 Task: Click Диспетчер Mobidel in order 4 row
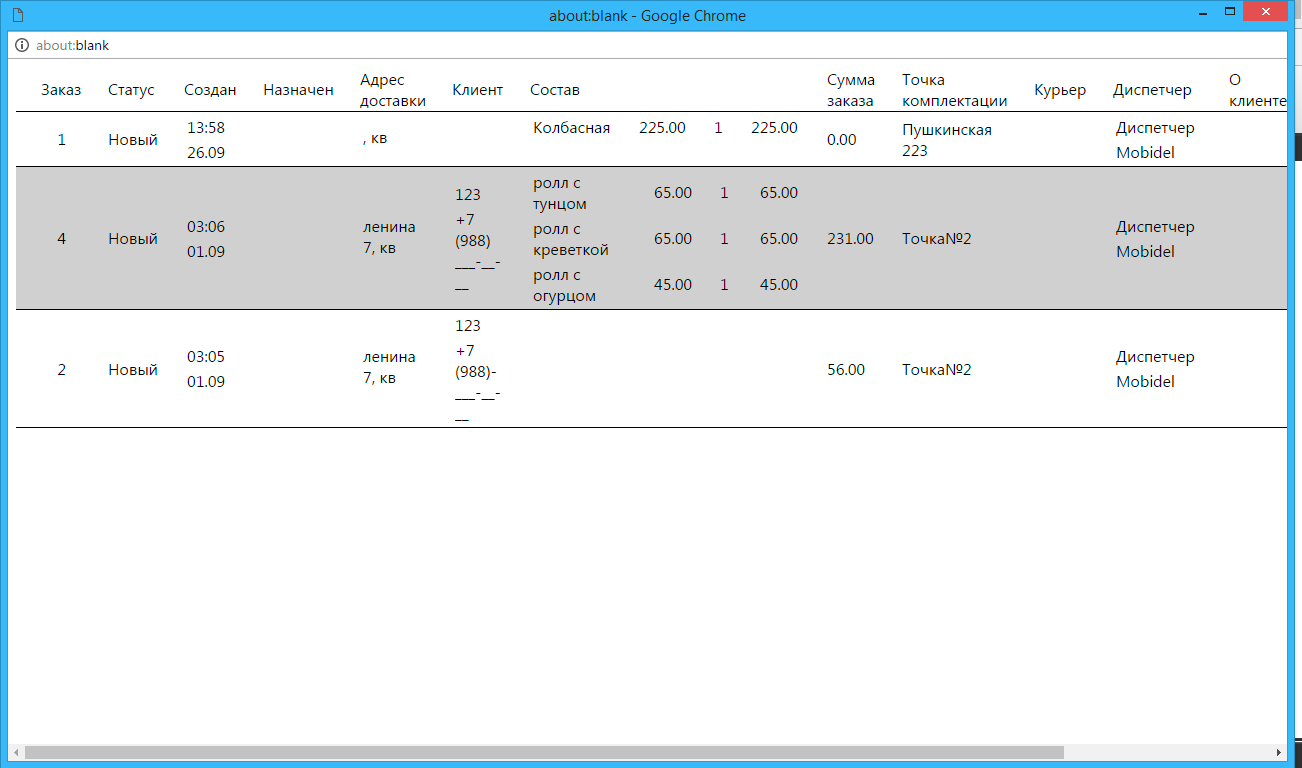(1155, 239)
